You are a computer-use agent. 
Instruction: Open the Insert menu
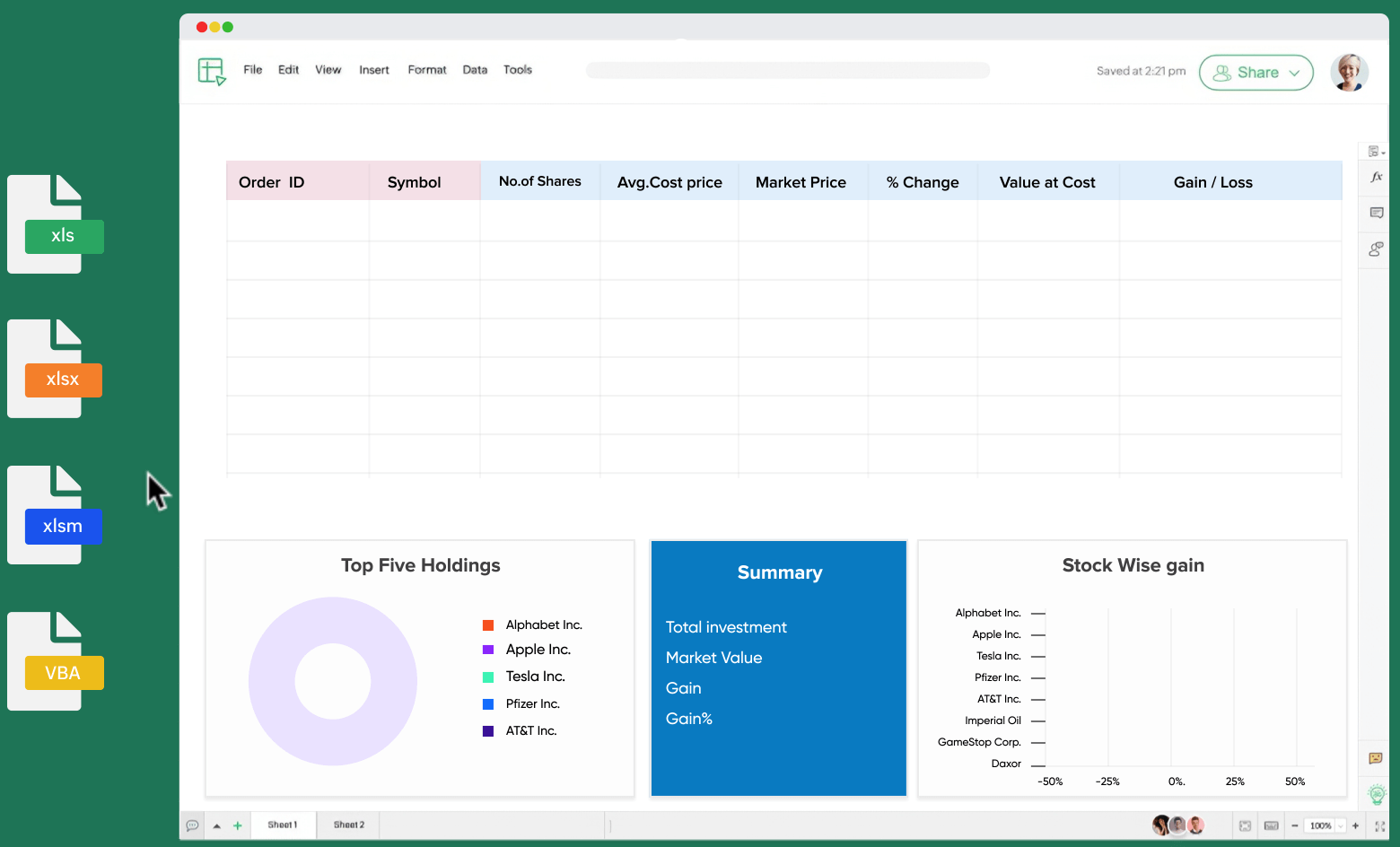(373, 70)
